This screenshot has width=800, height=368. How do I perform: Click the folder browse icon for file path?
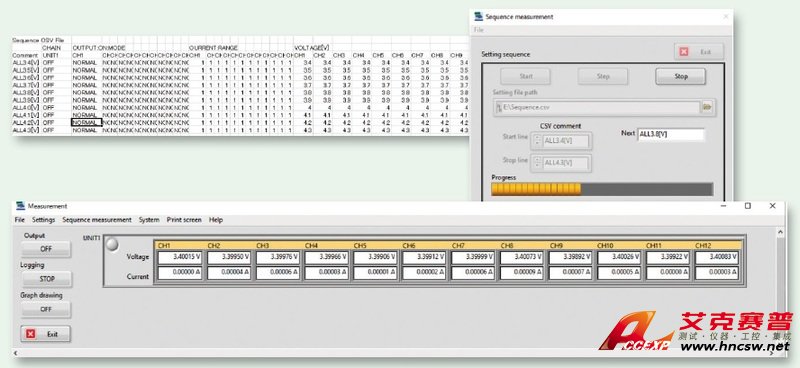707,108
